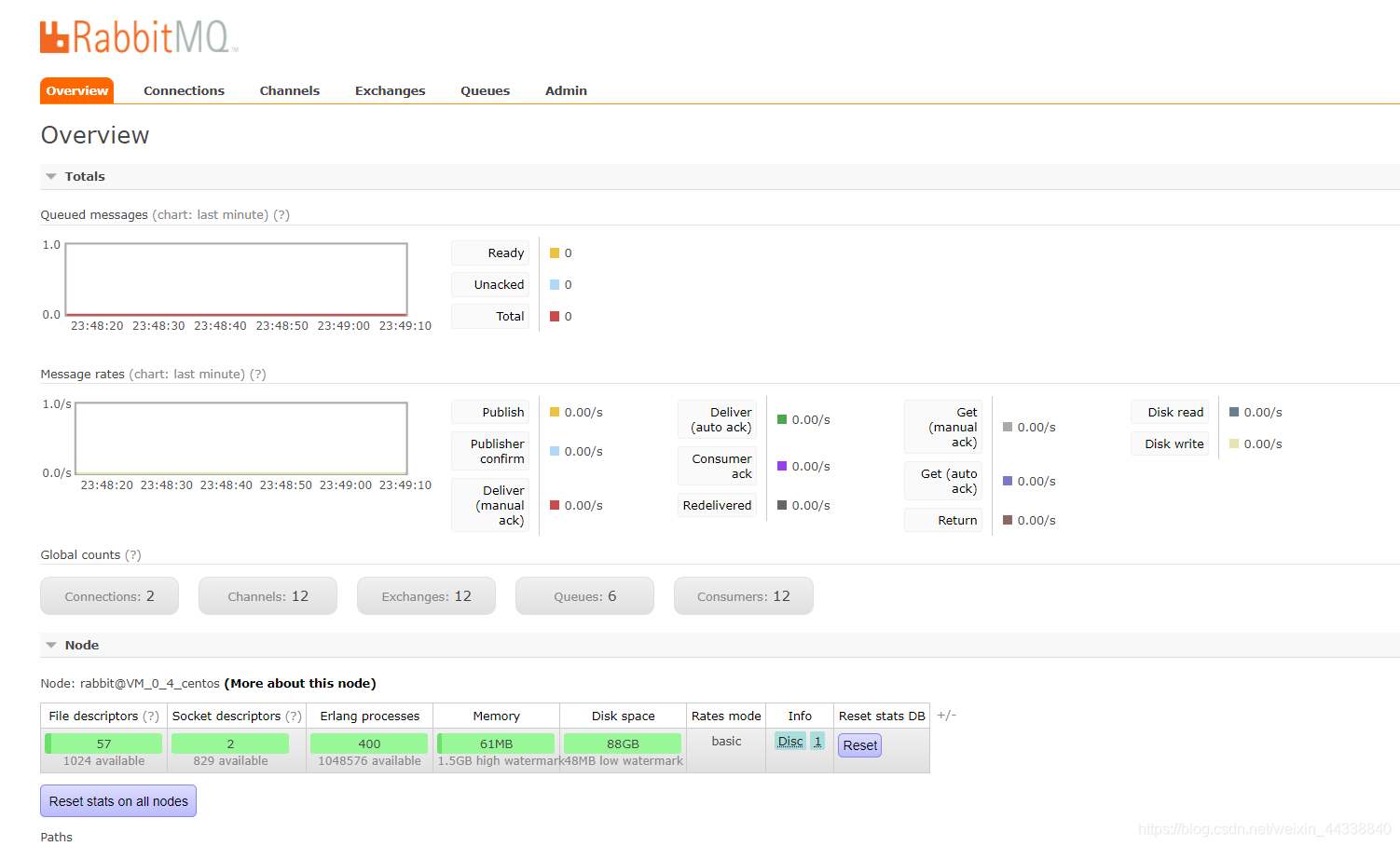Click the Erlang processes bar 400
The image size is (1400, 846).
point(369,744)
